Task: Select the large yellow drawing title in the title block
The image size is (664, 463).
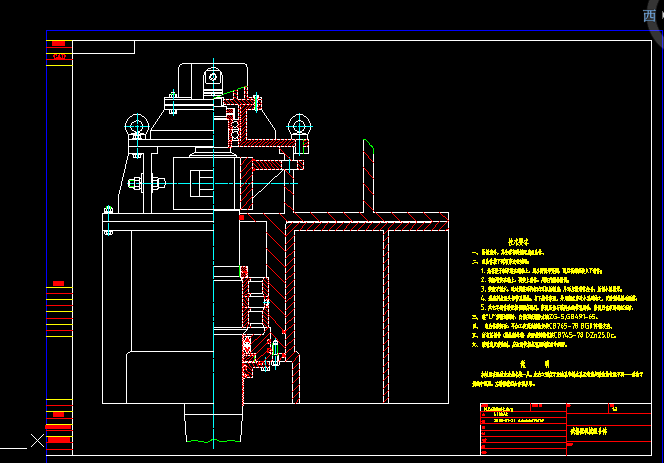Action: [588, 431]
